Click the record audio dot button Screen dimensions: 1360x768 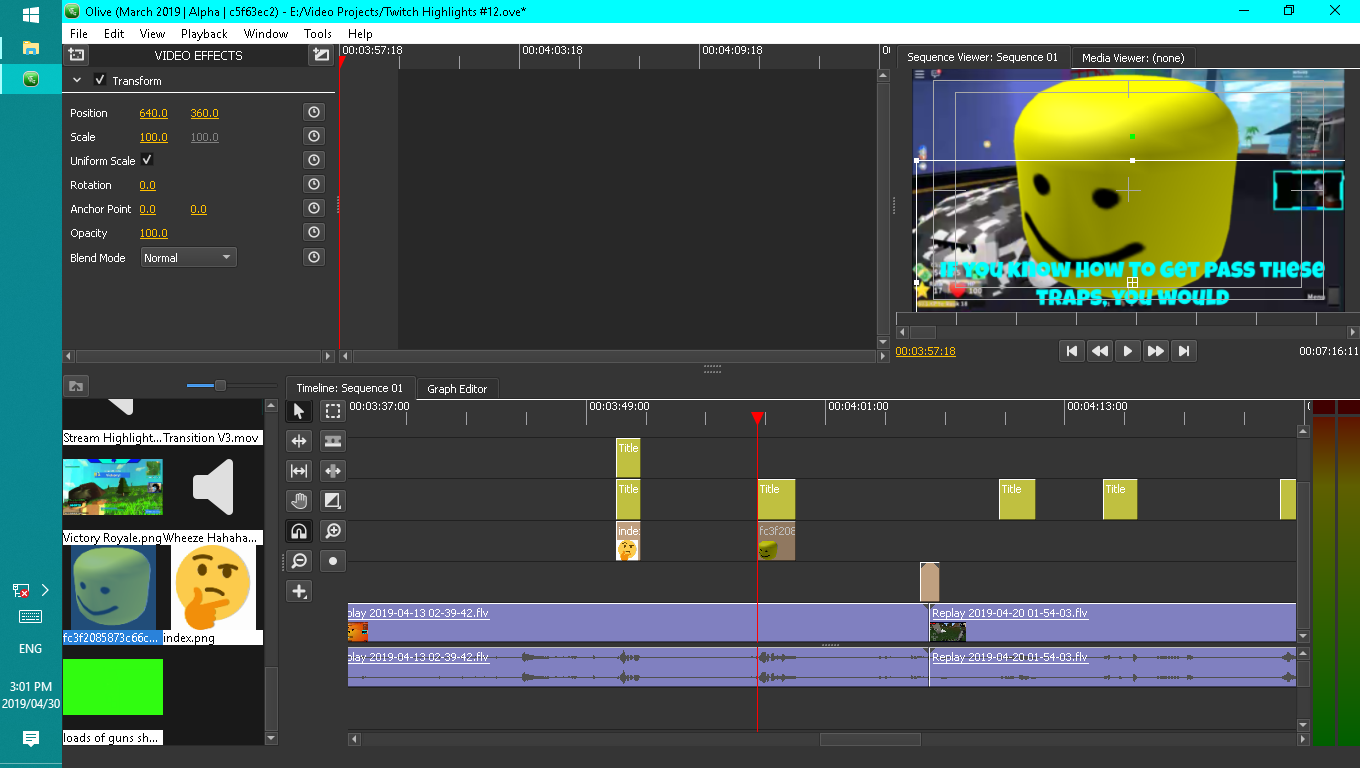[x=333, y=561]
